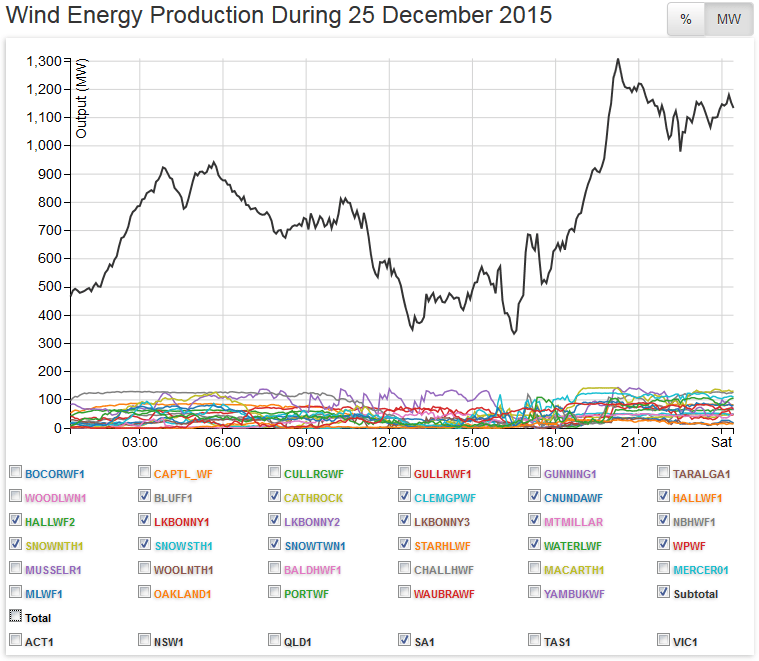Click the peak of the subtotal line
Viewport: 759px width, 661px height.
618,59
